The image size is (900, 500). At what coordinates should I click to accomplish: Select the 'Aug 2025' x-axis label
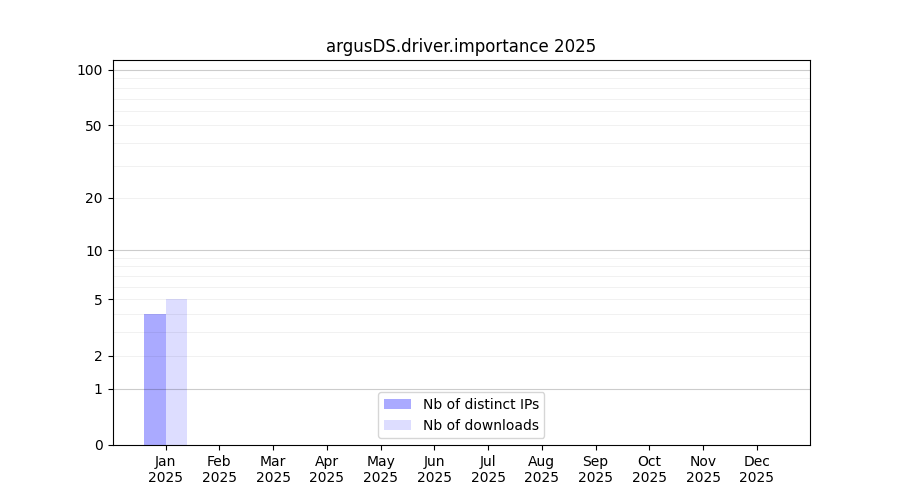coord(541,469)
